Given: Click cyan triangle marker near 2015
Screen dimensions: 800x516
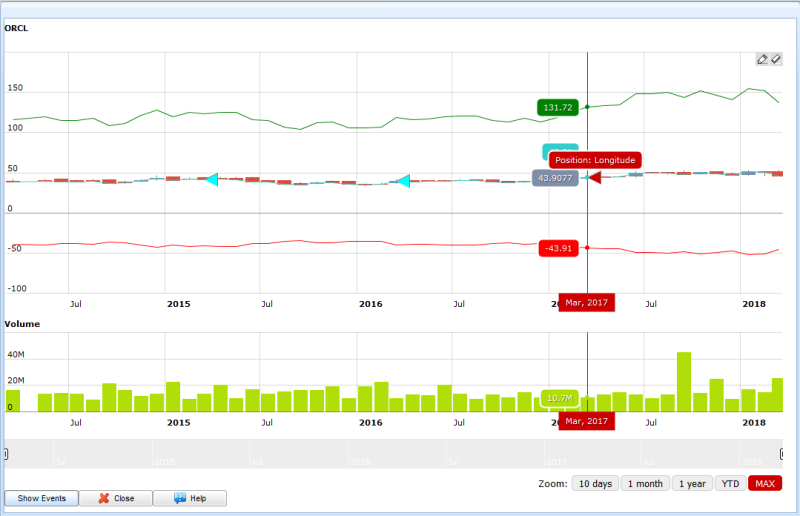Looking at the screenshot, I should coord(211,179).
